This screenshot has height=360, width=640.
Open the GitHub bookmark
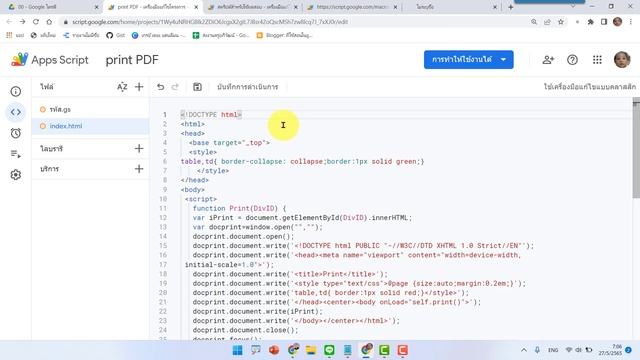pos(116,35)
